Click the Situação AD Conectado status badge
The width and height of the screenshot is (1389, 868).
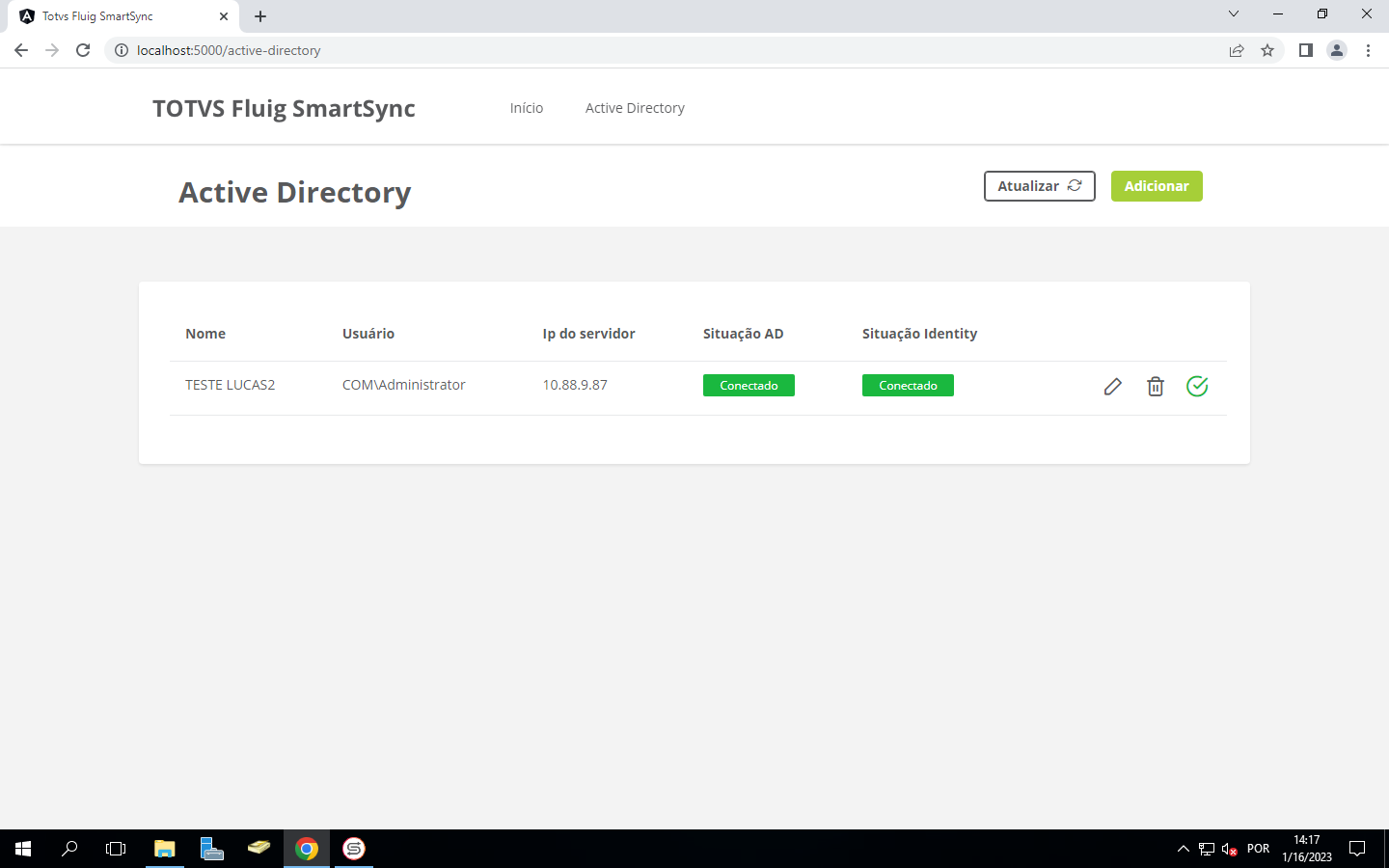pos(749,386)
